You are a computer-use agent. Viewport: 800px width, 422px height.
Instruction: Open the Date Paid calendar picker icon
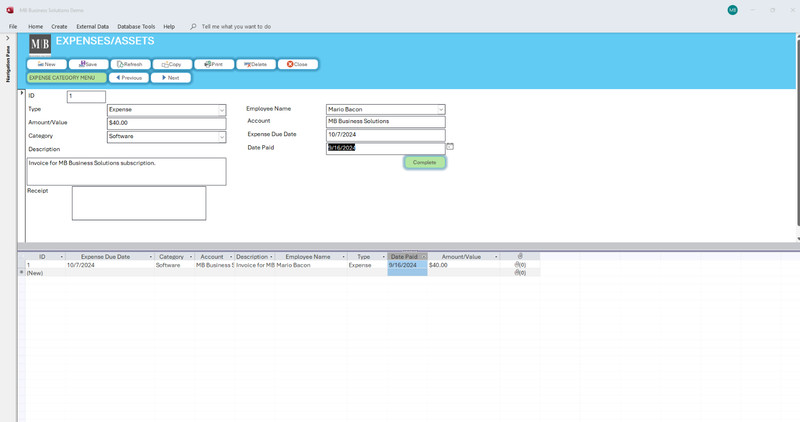pos(450,147)
